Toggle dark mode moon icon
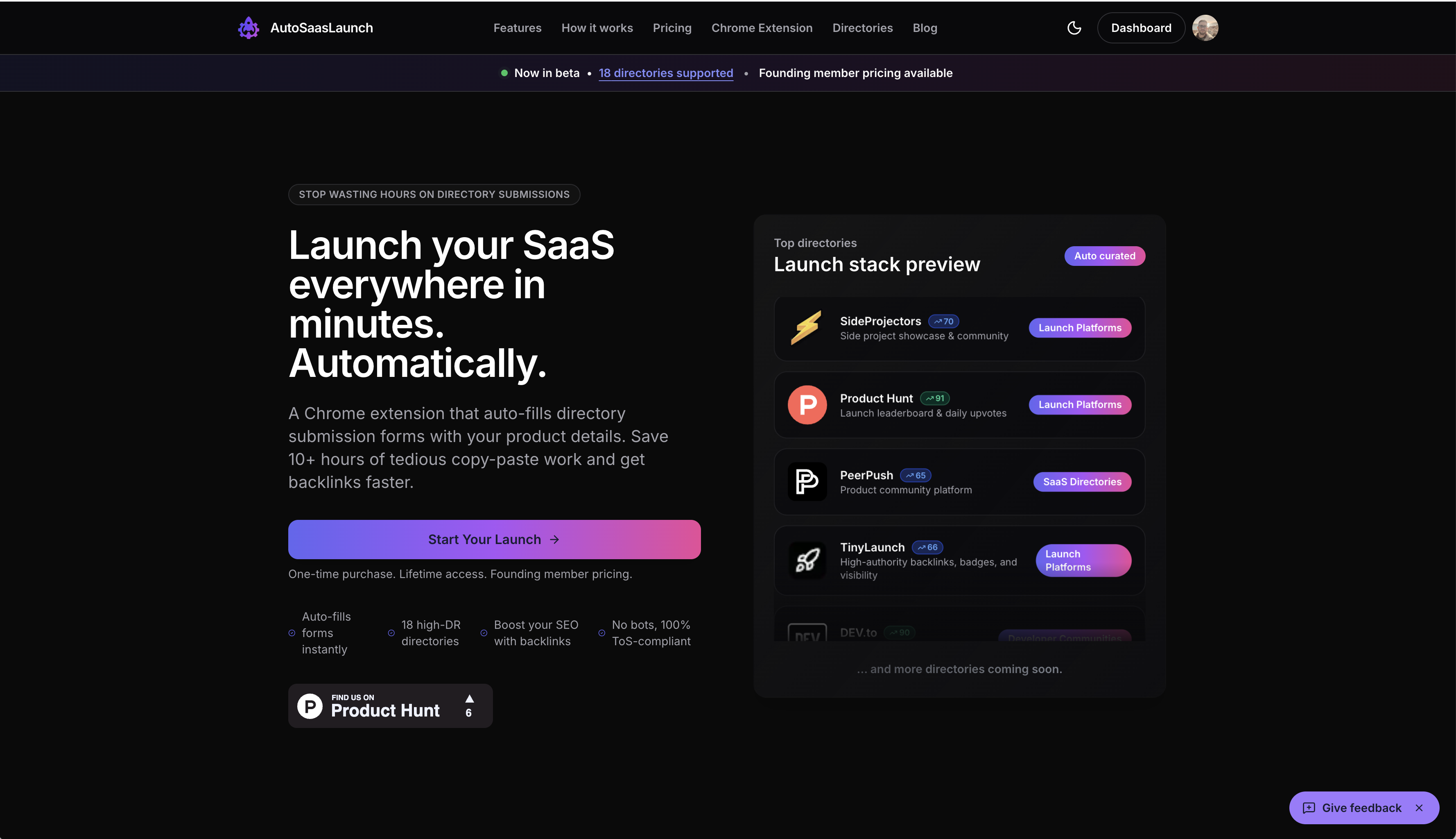This screenshot has height=839, width=1456. (1074, 28)
